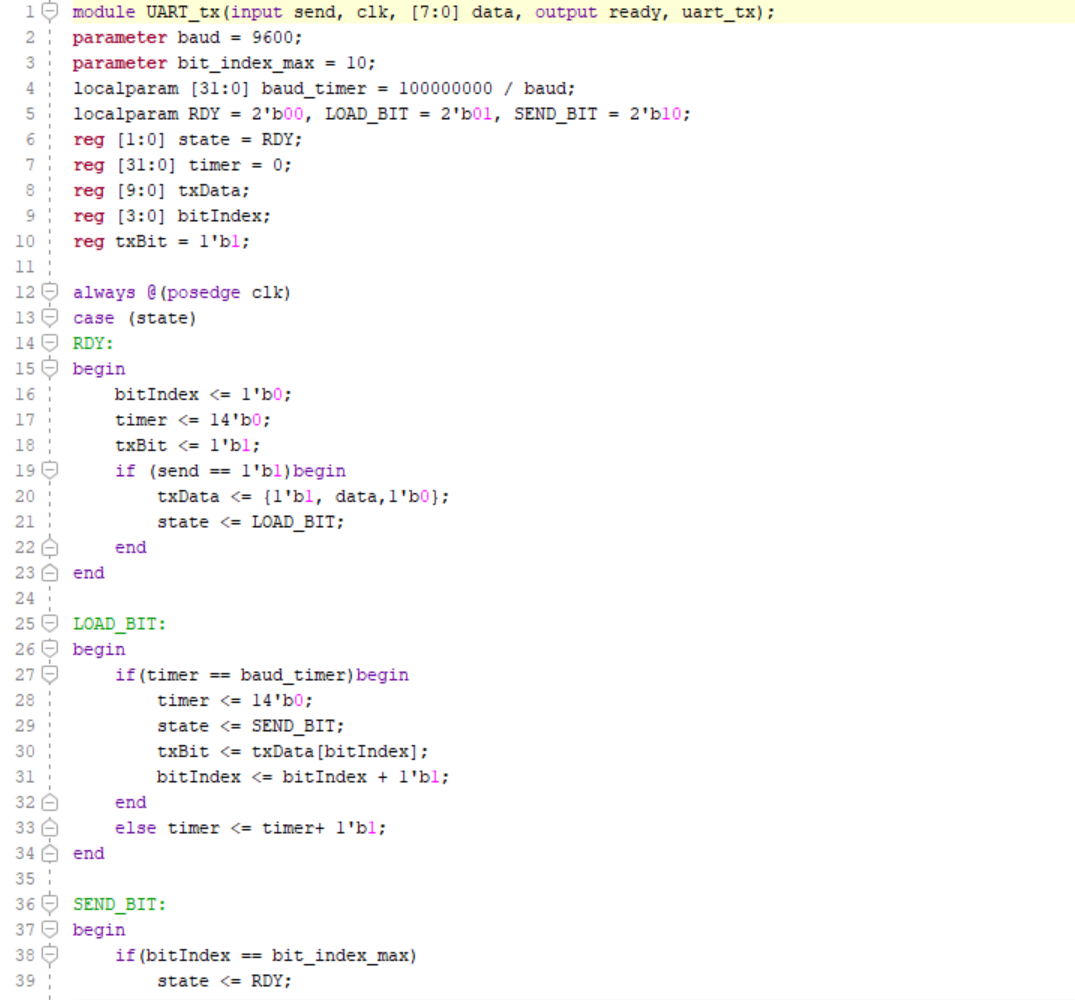Collapse the SEND_BIT: state fold marker
The width and height of the screenshot is (1075, 1000).
click(x=50, y=904)
